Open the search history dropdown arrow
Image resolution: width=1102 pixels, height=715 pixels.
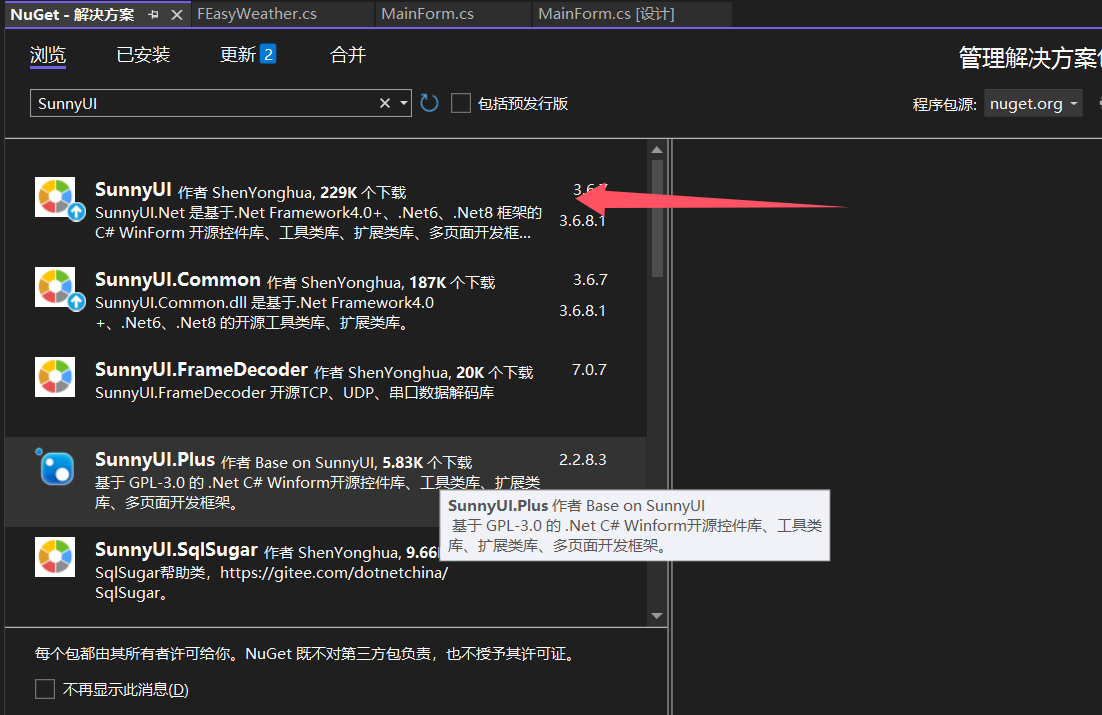click(x=403, y=103)
